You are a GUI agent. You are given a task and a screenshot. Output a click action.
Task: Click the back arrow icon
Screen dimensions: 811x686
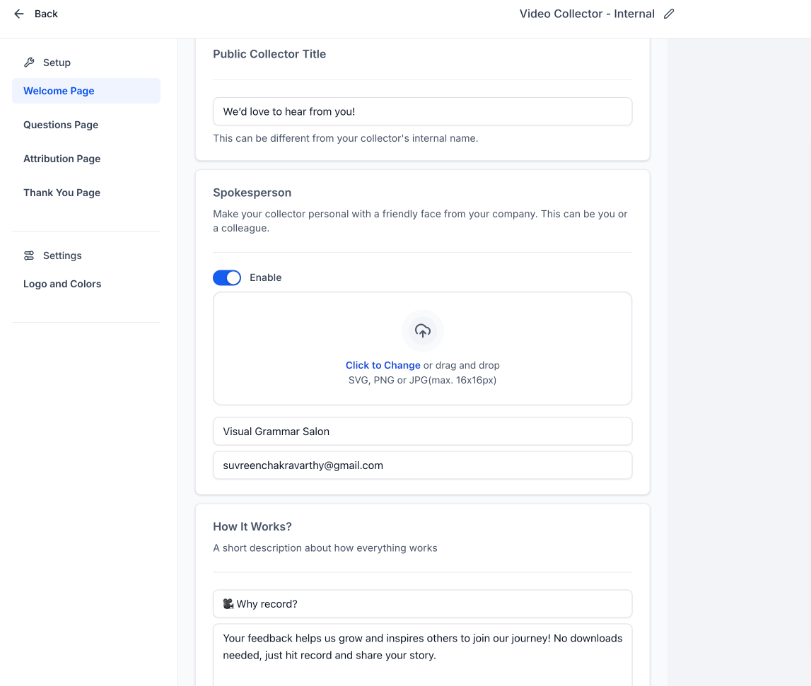coord(19,14)
